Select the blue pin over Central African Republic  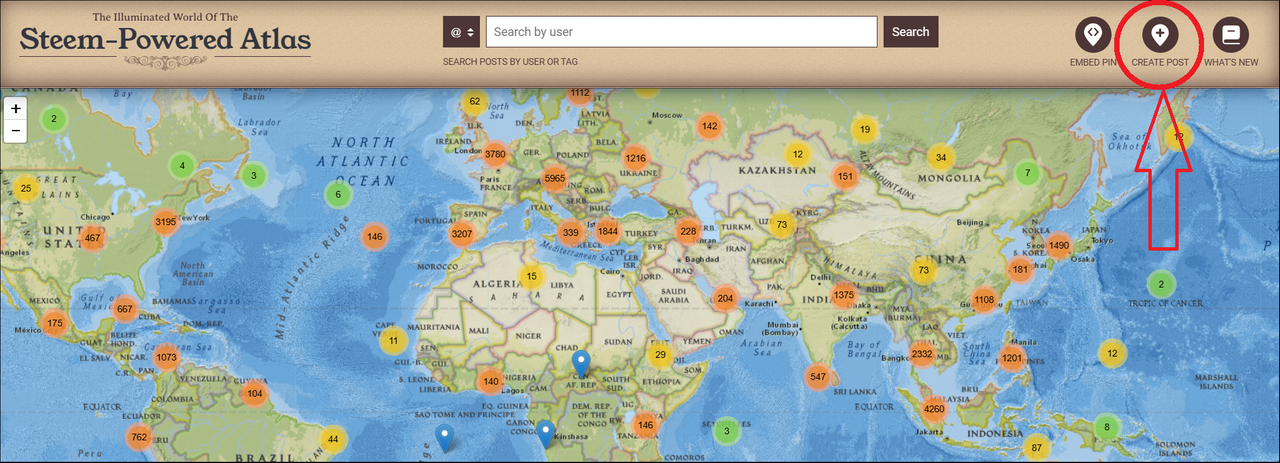point(580,364)
